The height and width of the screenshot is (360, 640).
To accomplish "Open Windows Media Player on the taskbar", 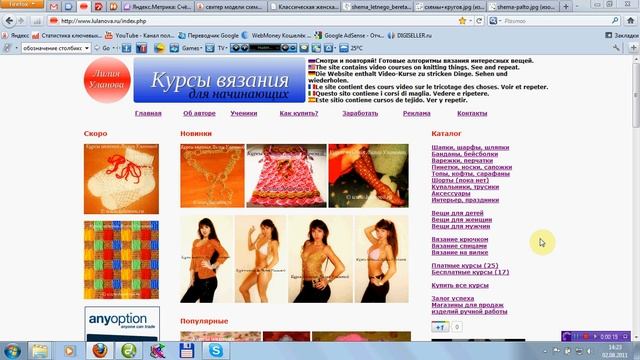I will (69, 351).
